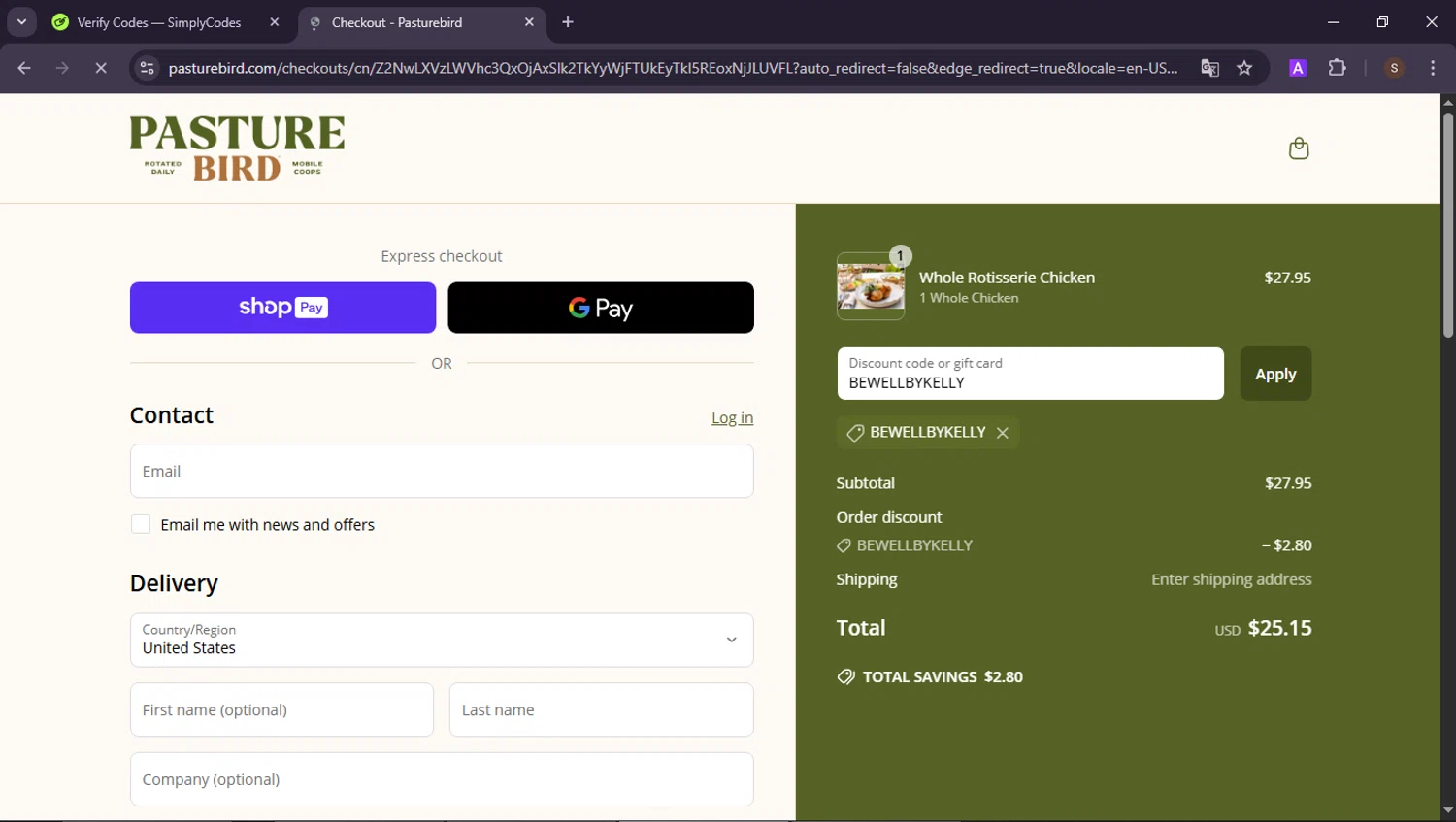Pay with Shop Pay express checkout
The height and width of the screenshot is (822, 1456).
(282, 308)
